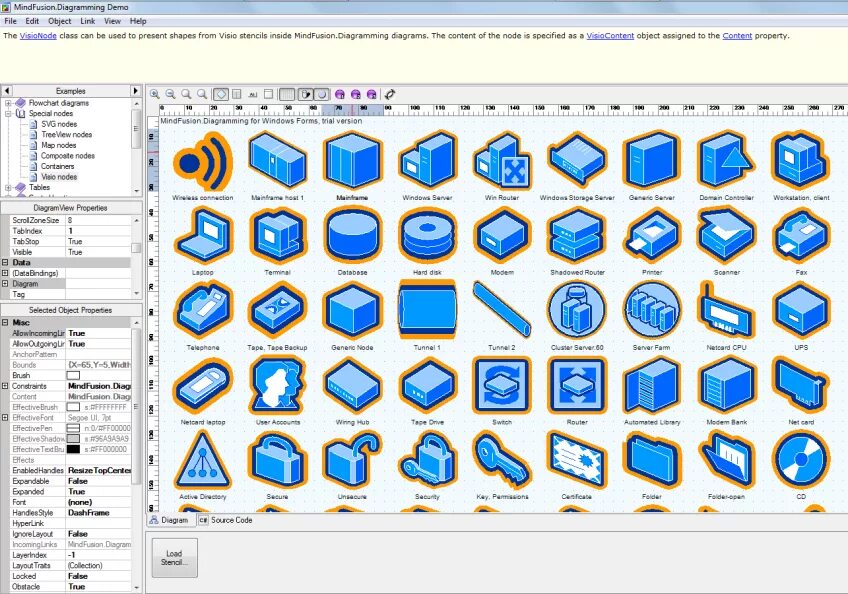
Task: Open the View menu
Action: click(112, 21)
